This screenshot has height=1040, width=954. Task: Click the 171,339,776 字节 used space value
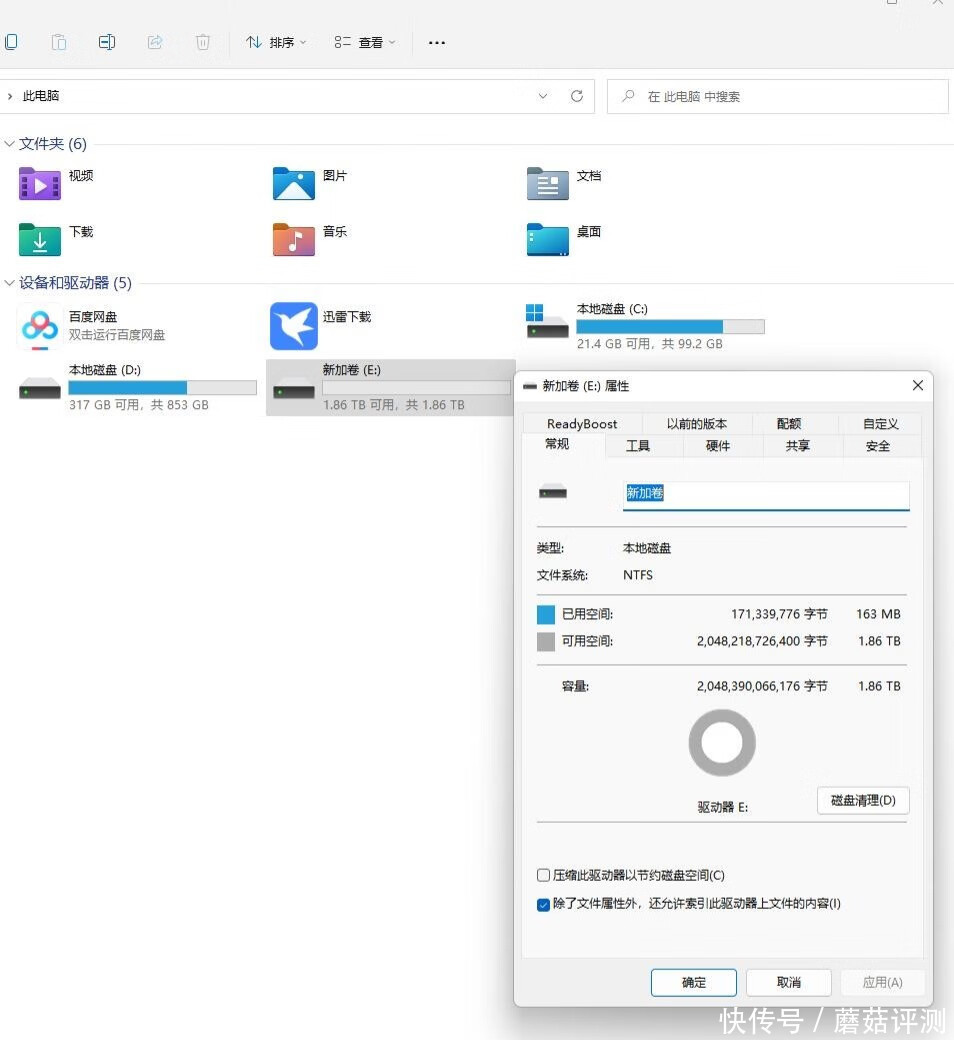coord(779,614)
